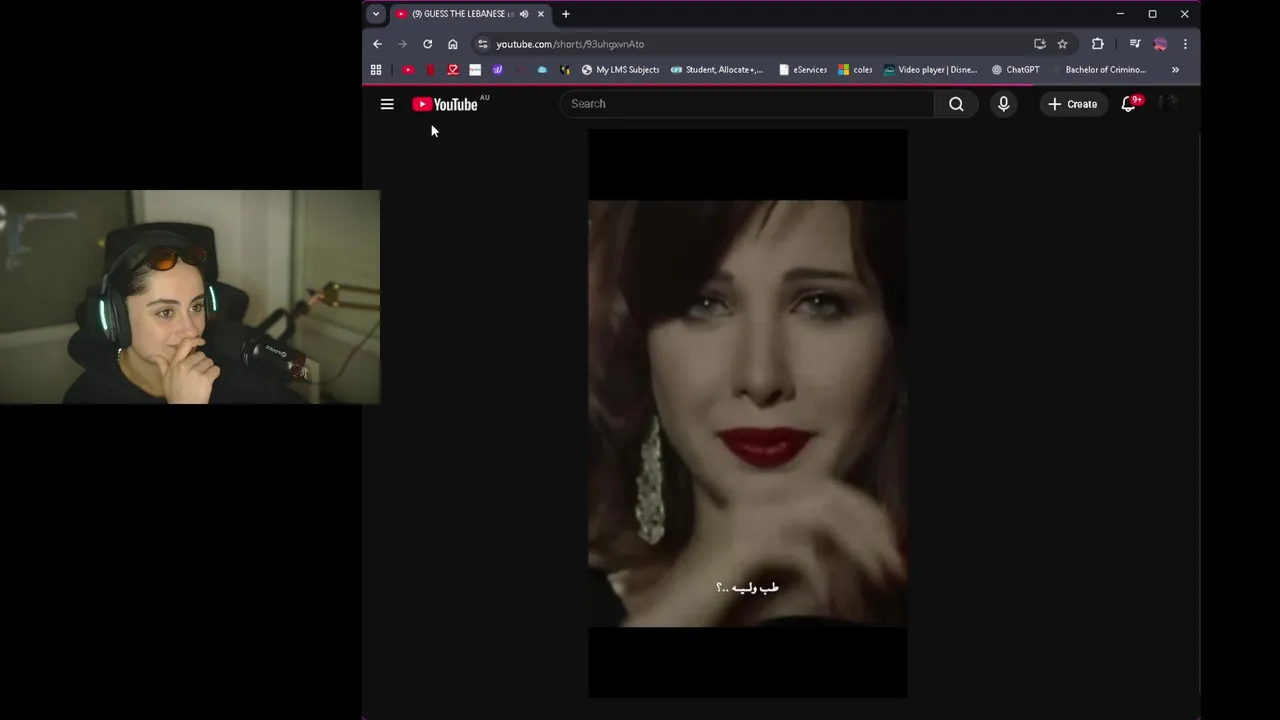Open the YouTube Create menu
The image size is (1280, 720).
[1072, 104]
